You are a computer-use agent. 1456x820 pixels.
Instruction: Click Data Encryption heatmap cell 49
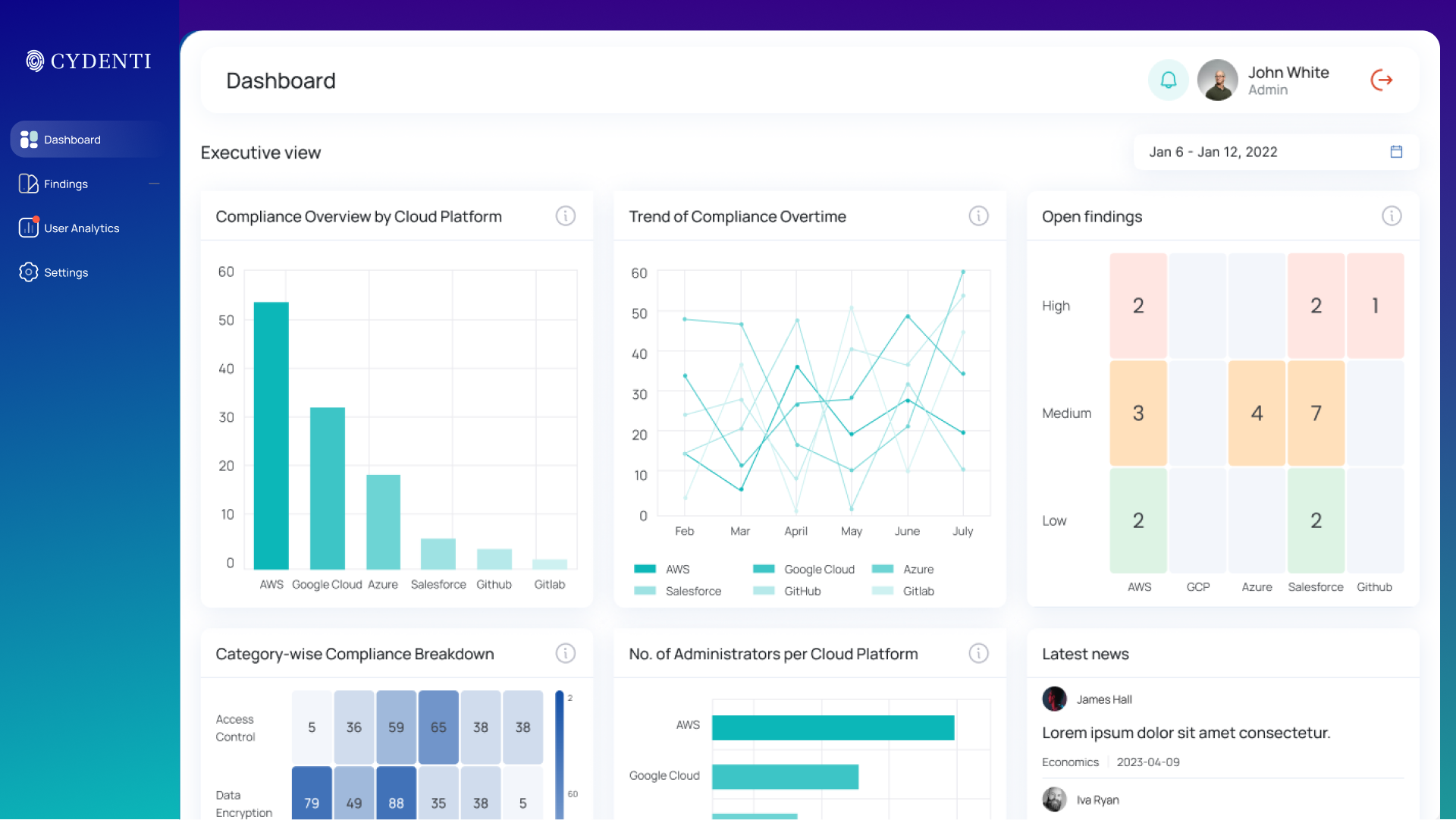point(354,793)
